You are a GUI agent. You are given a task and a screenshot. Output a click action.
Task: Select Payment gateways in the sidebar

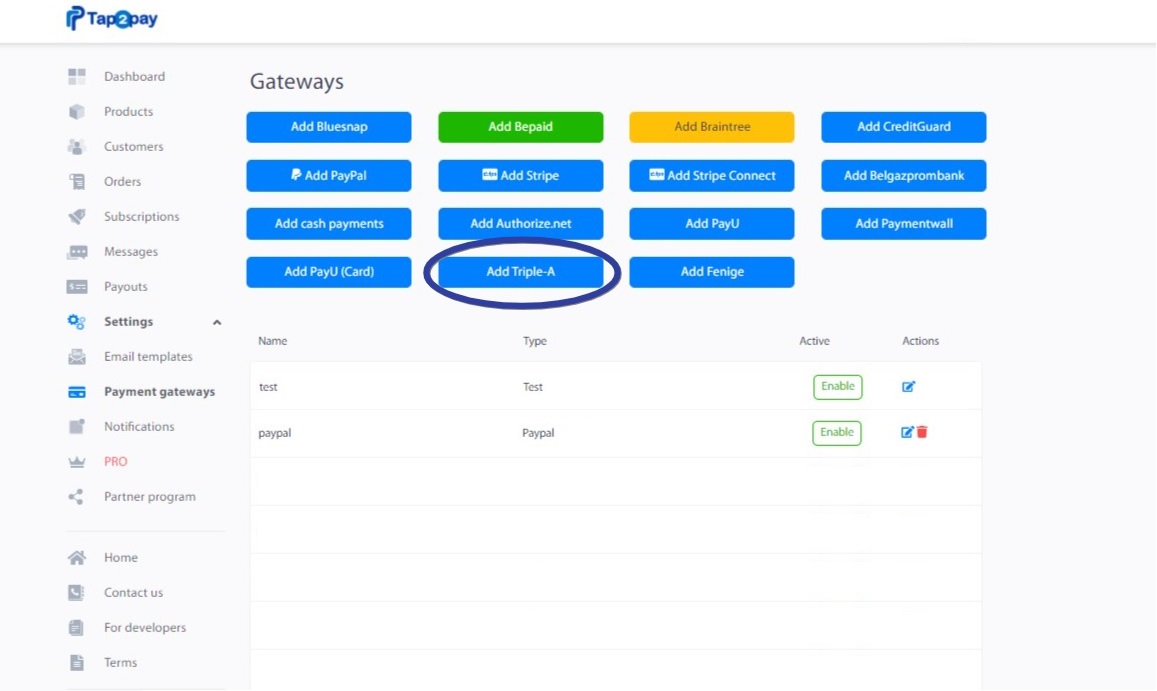[159, 392]
